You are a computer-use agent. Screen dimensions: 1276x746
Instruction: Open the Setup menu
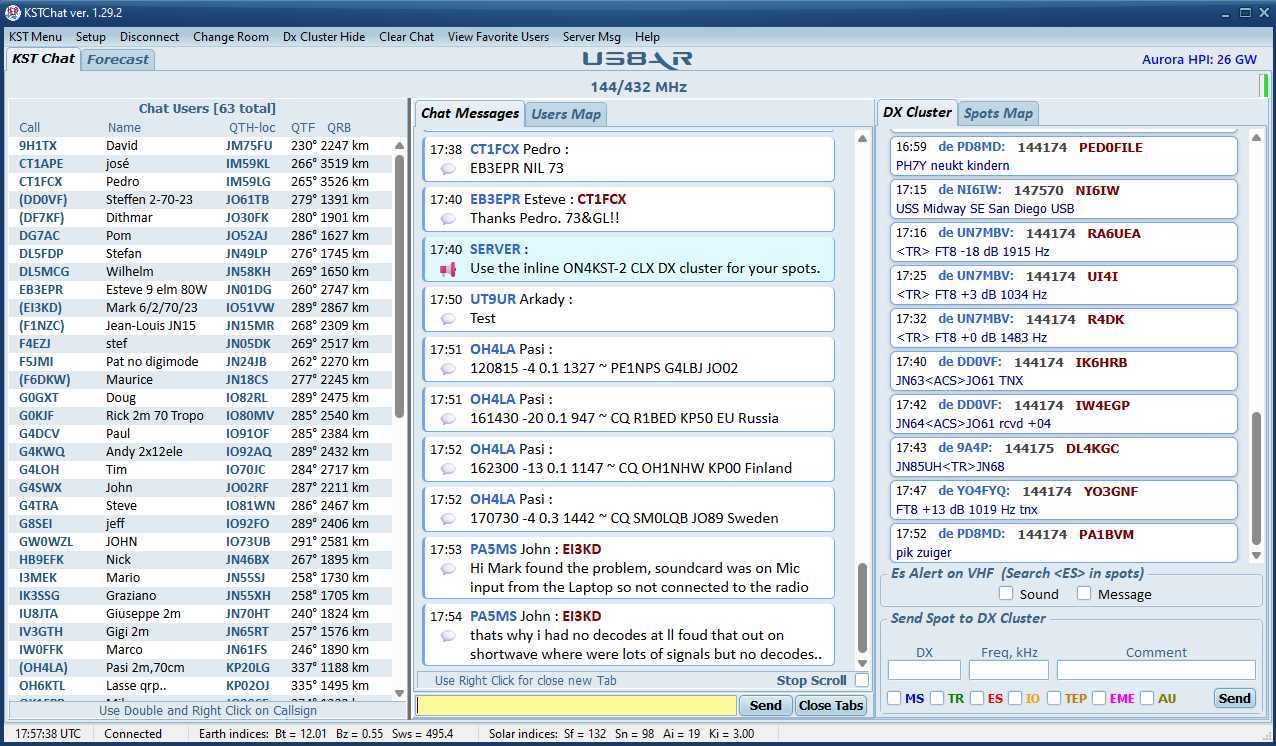pyautogui.click(x=91, y=37)
